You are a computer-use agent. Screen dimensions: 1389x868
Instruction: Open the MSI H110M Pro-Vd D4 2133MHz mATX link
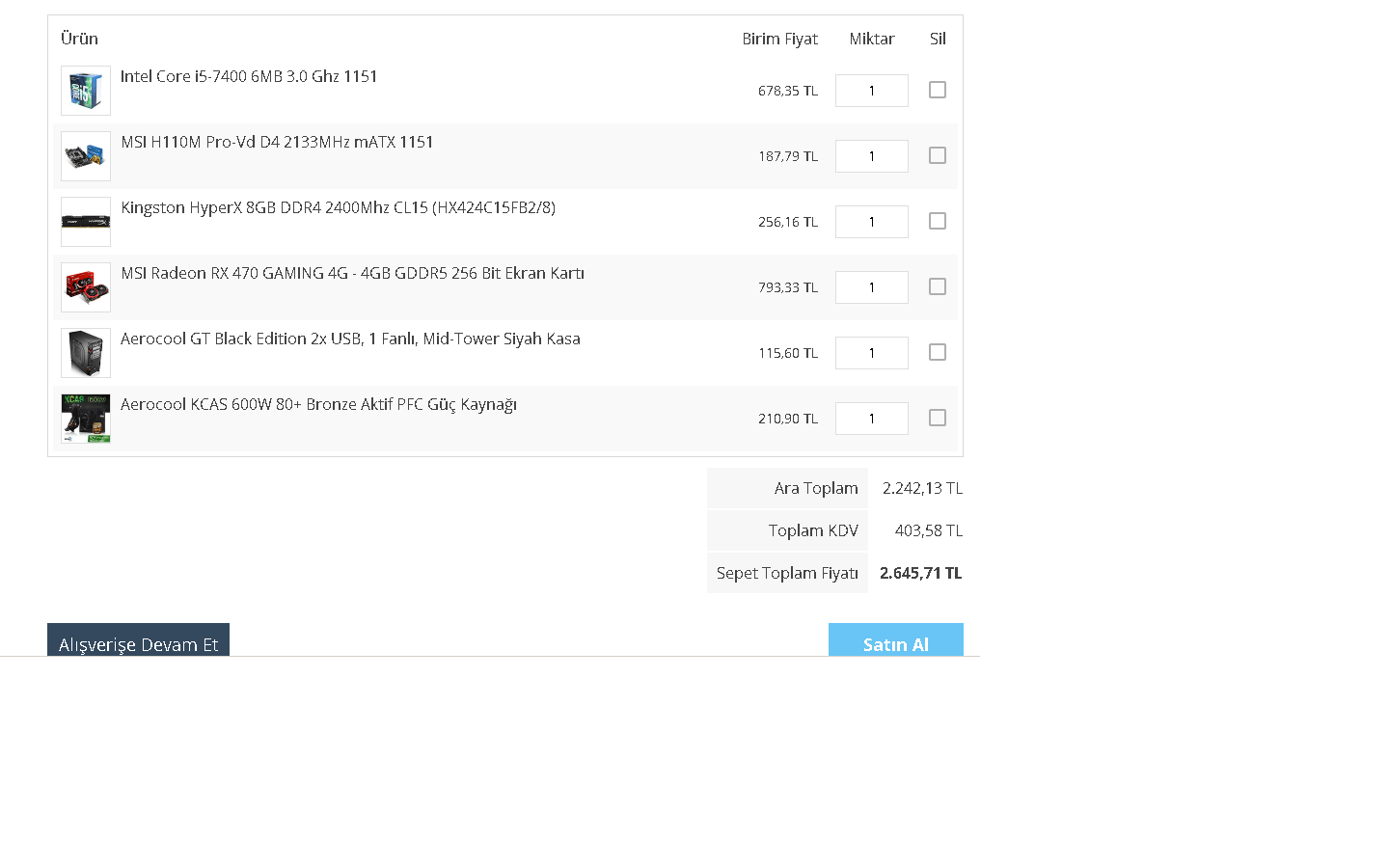[x=277, y=142]
